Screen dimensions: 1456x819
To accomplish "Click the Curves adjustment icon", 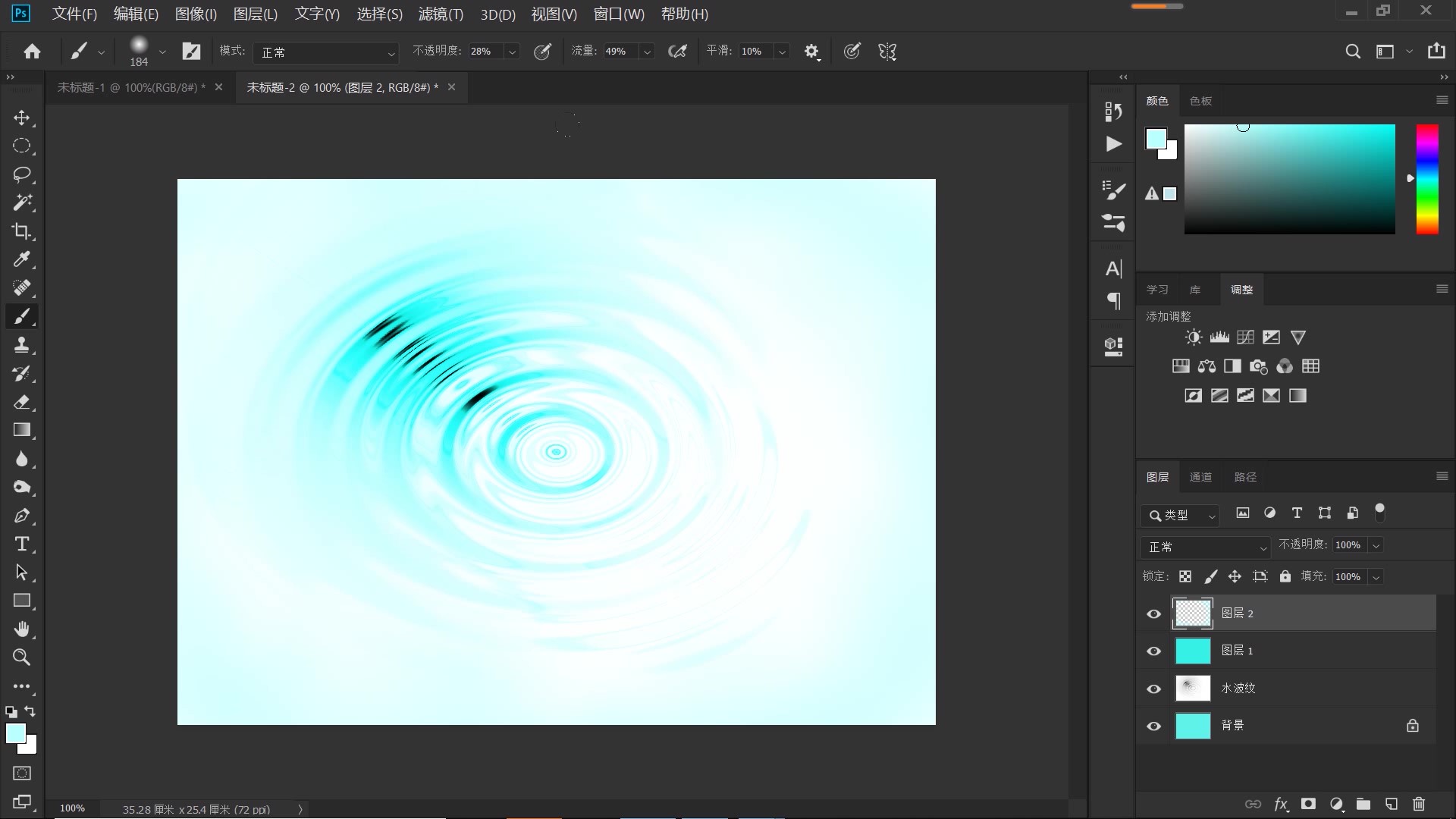I will click(x=1245, y=337).
